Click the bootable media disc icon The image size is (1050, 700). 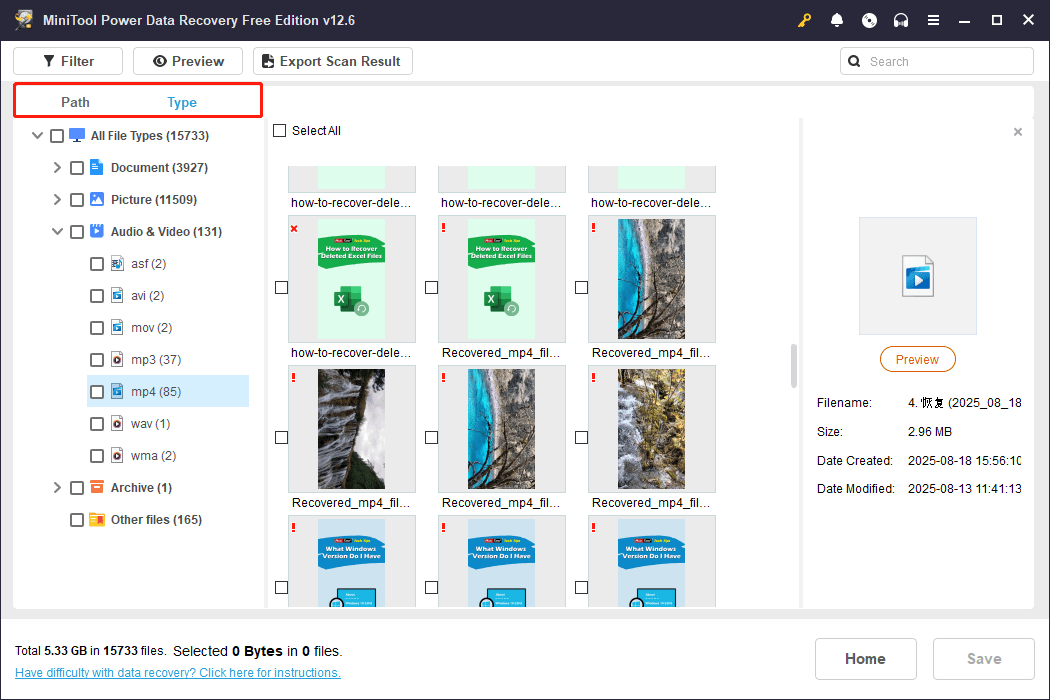pos(869,19)
